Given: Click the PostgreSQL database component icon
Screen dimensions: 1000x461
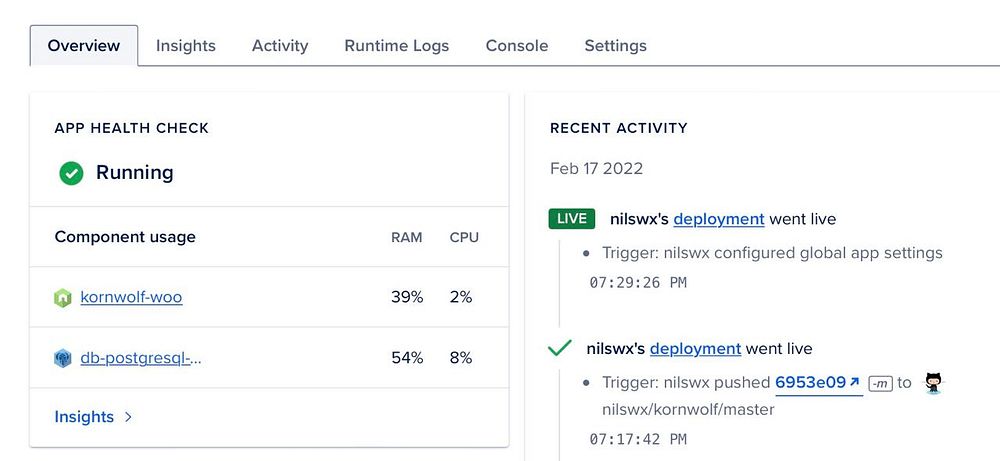Looking at the screenshot, I should click(x=63, y=358).
